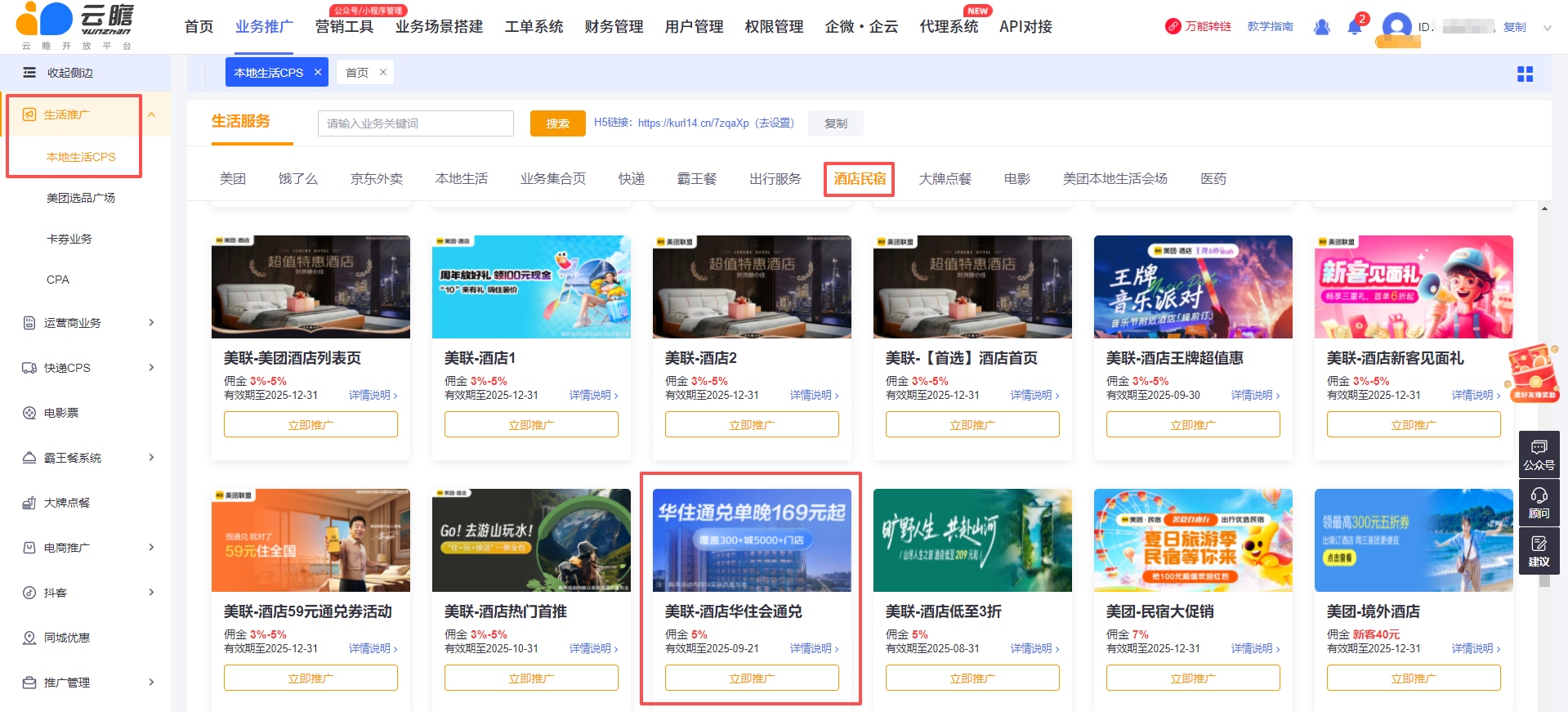Image resolution: width=1568 pixels, height=712 pixels.
Task: Open the 教学指南 link
Action: (1270, 26)
